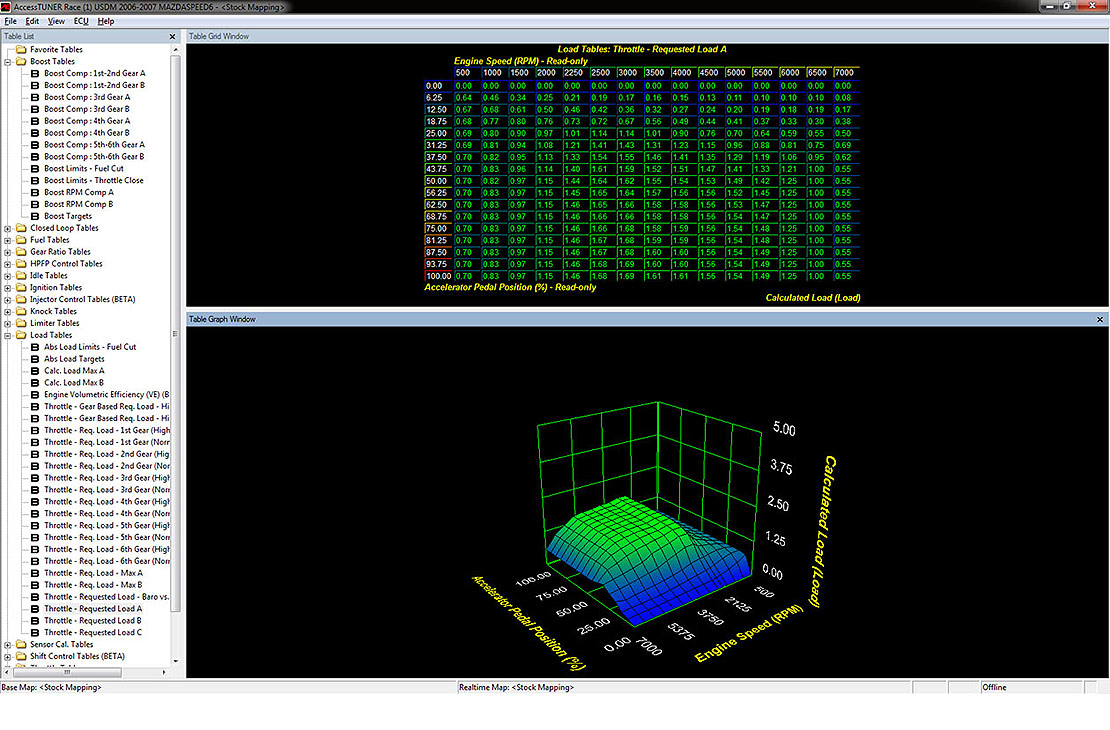The width and height of the screenshot is (1110, 730).
Task: Click the Realtime Map status bar field
Action: (x=683, y=688)
